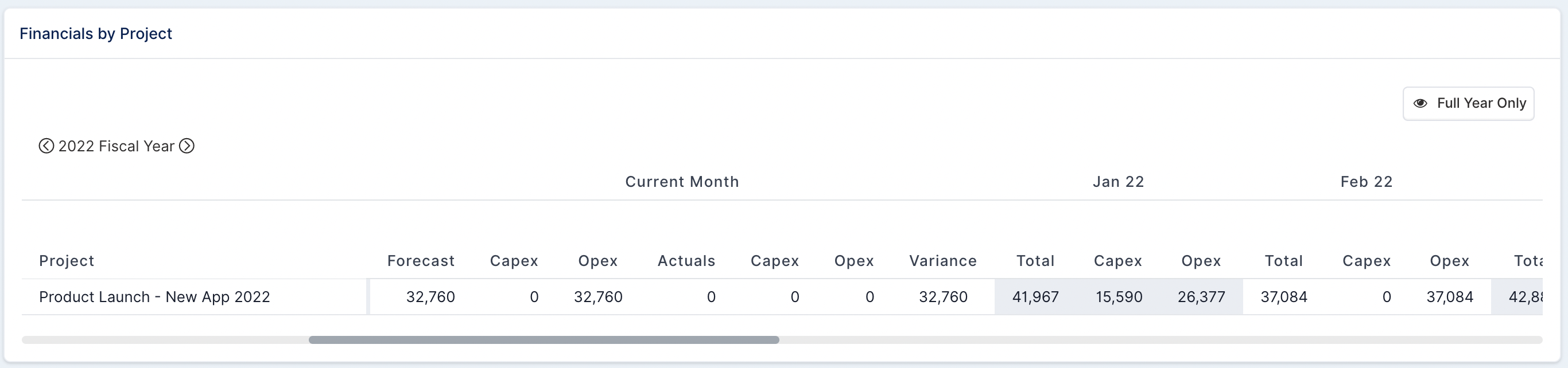Click the Financials by Project title
Viewport: 1568px width, 368px height.
pyautogui.click(x=96, y=33)
